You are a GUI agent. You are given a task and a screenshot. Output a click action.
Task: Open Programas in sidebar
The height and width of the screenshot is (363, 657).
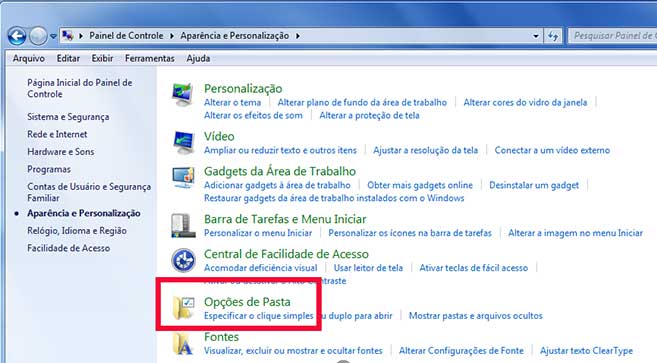click(x=49, y=169)
